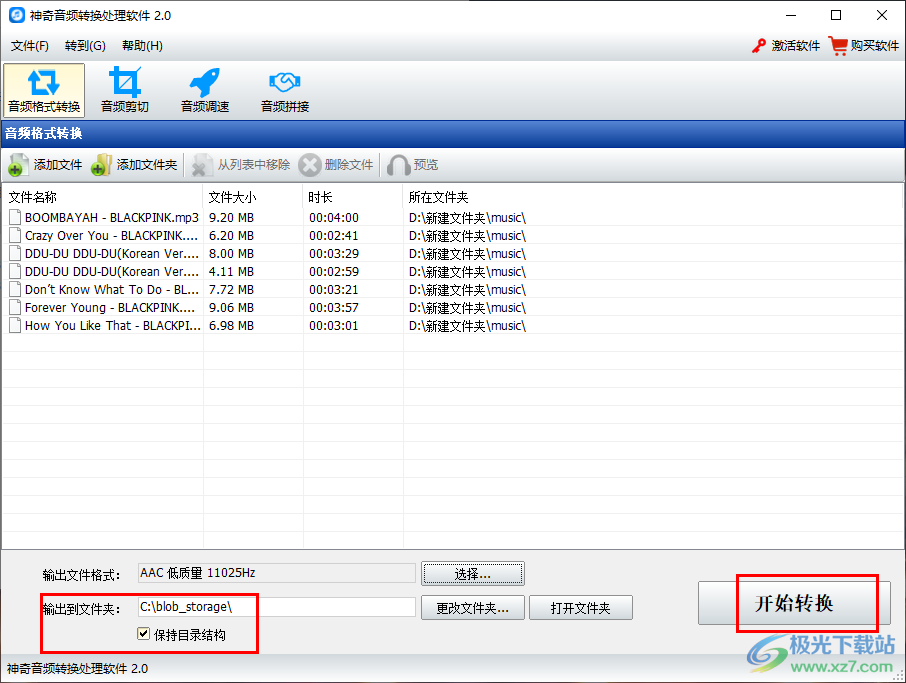Viewport: 906px width, 683px height.
Task: Open the 转到(G) menu
Action: 85,46
